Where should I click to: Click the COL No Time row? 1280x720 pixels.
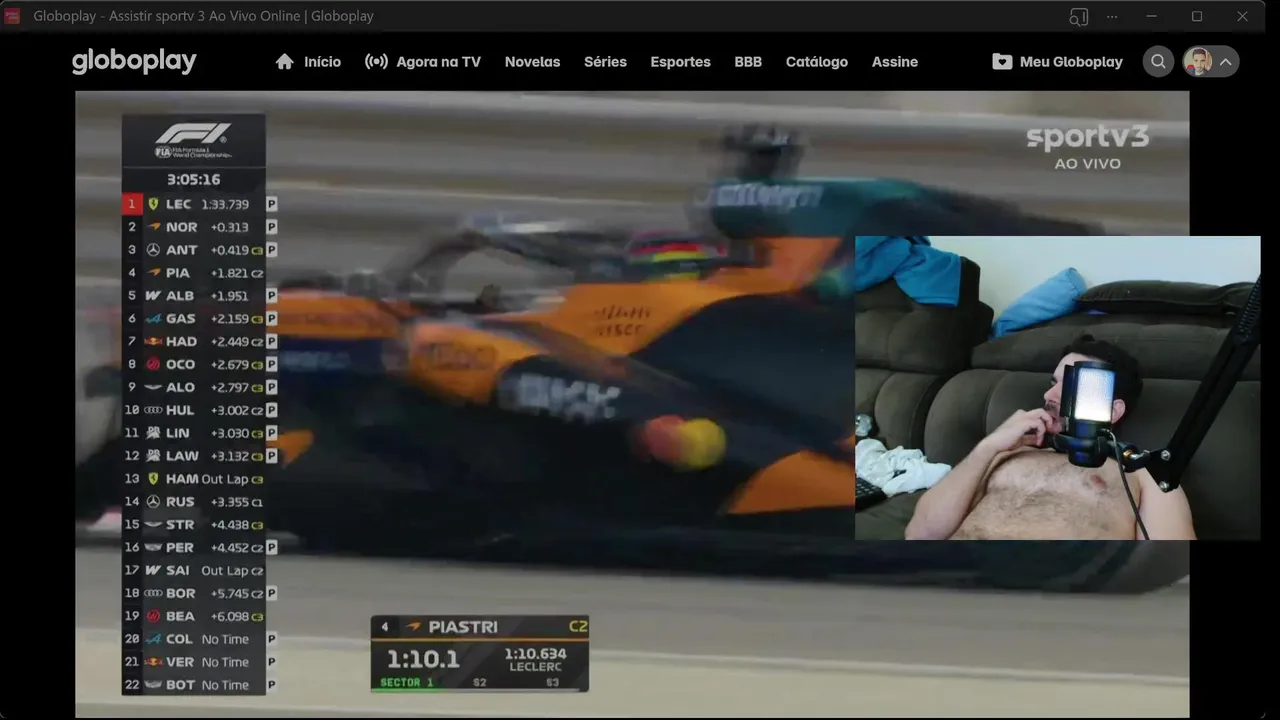click(x=199, y=639)
